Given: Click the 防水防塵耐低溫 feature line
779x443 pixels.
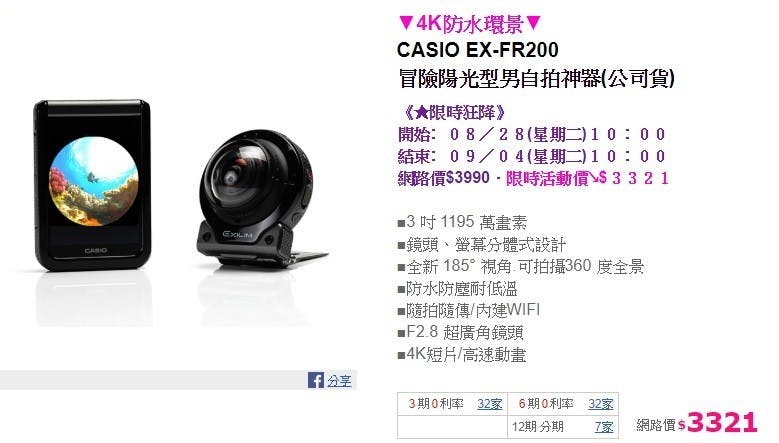Looking at the screenshot, I should click(x=458, y=289).
